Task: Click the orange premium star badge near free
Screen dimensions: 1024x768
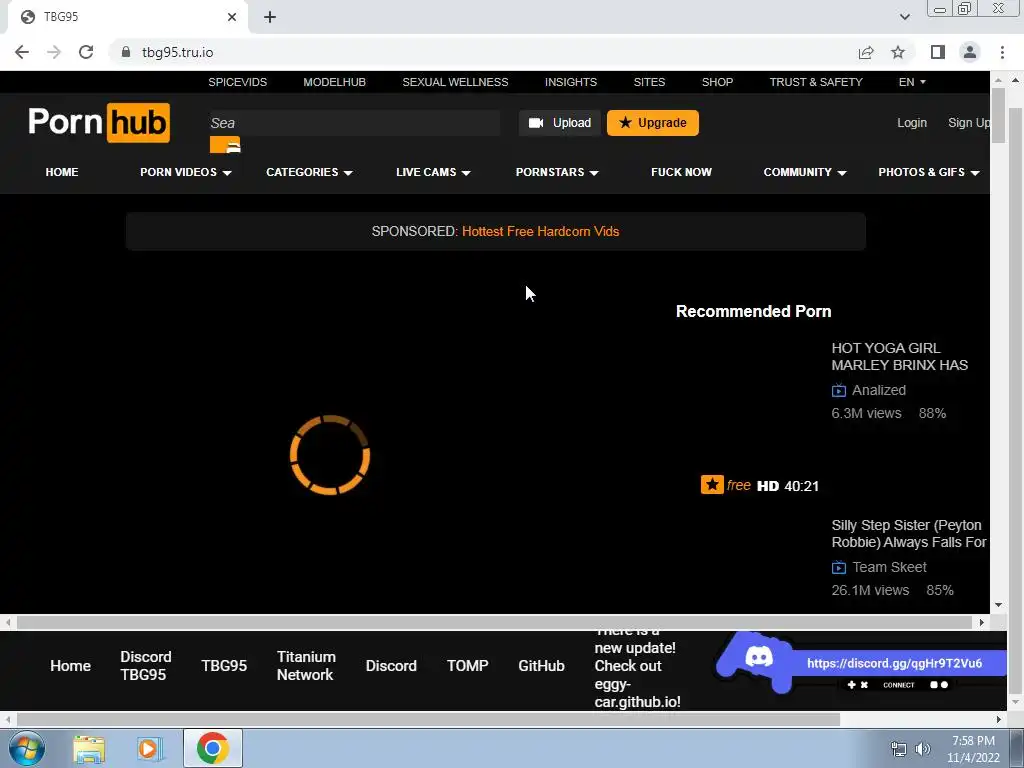Action: [712, 485]
